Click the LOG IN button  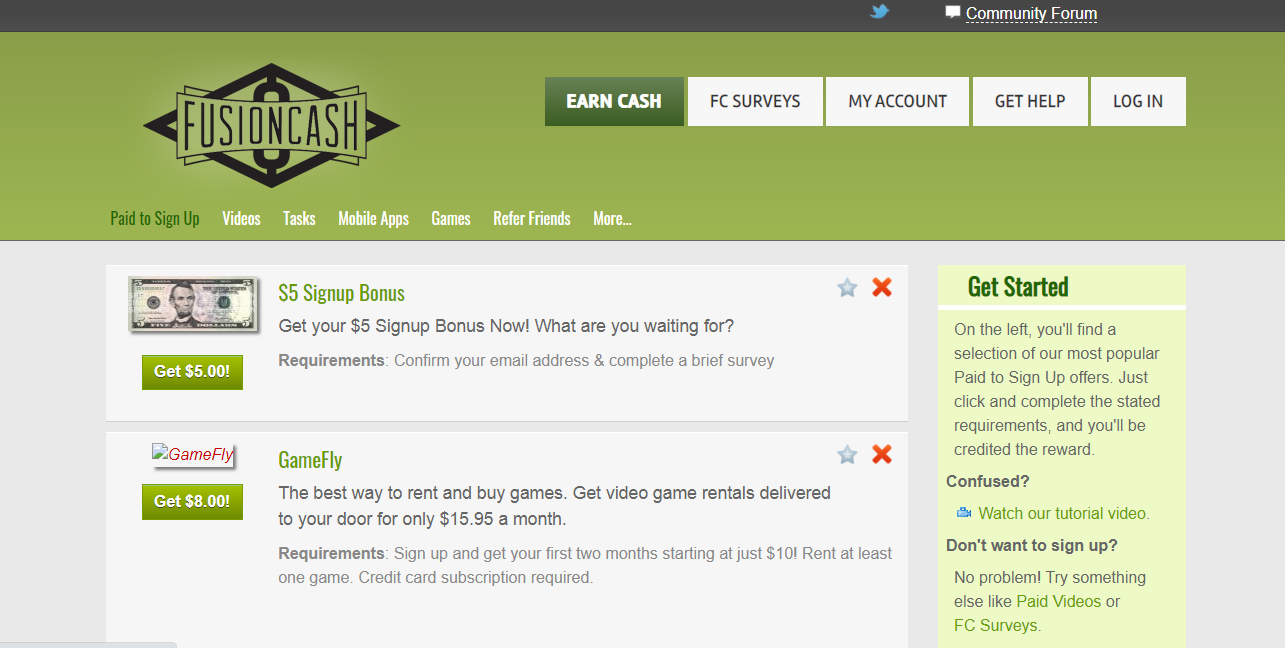[1138, 101]
